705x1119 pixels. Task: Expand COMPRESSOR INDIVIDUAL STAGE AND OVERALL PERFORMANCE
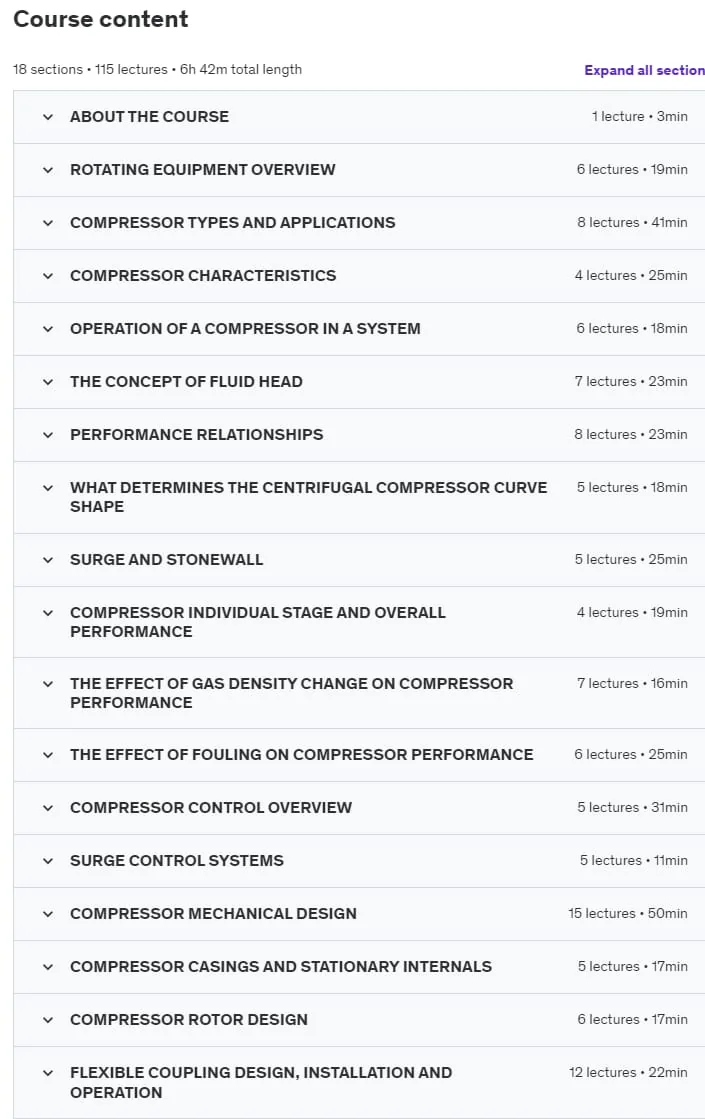pos(359,622)
